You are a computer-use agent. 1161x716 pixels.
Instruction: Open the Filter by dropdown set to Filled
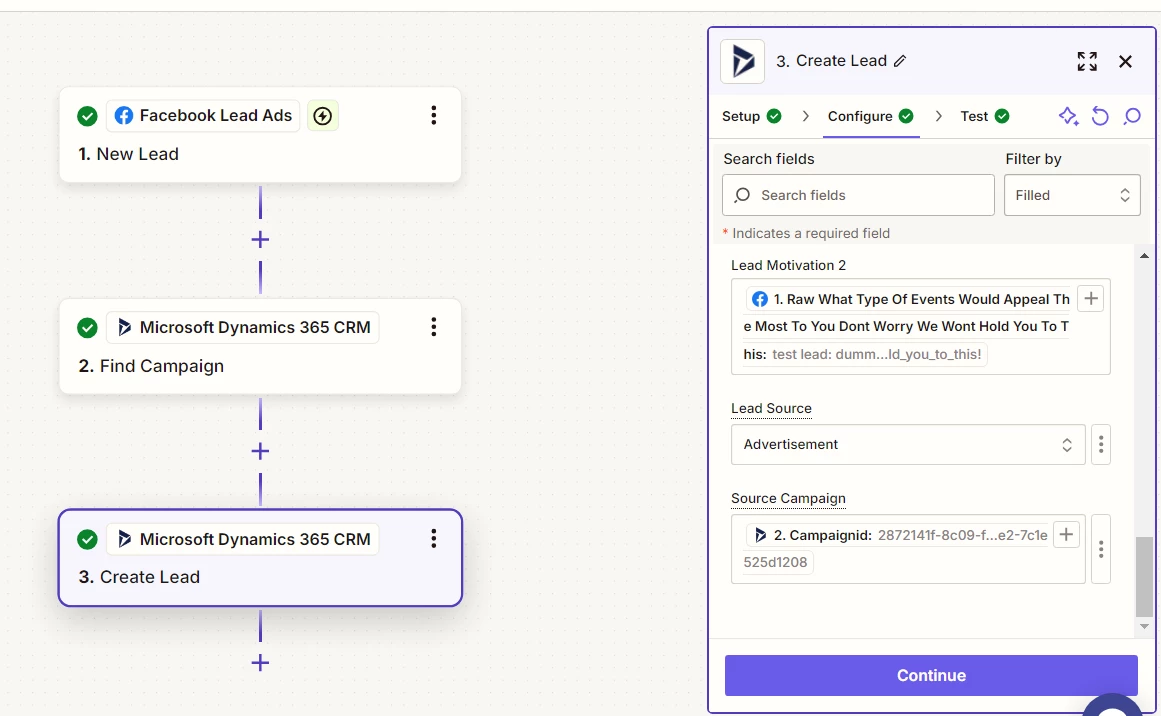1072,195
